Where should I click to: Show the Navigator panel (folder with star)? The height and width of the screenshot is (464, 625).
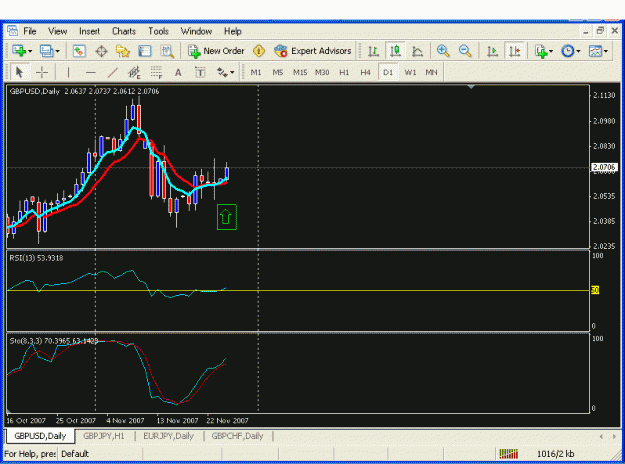pos(123,51)
